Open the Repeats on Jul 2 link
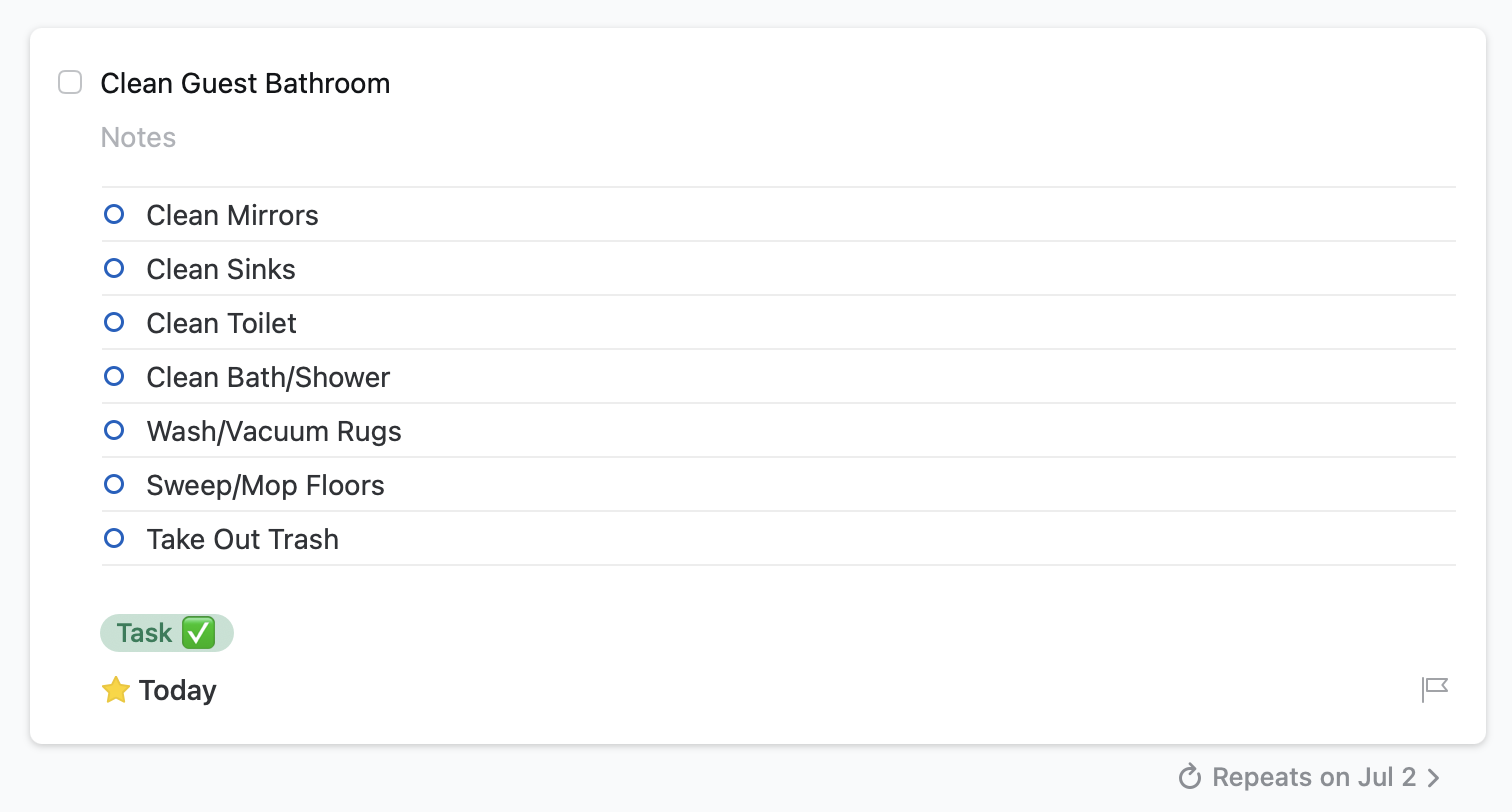Image resolution: width=1512 pixels, height=812 pixels. pos(1313,777)
